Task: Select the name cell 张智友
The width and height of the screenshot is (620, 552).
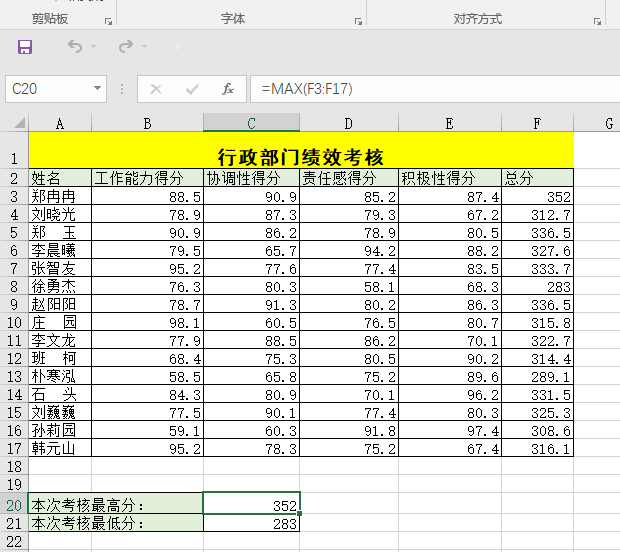Action: (60, 268)
